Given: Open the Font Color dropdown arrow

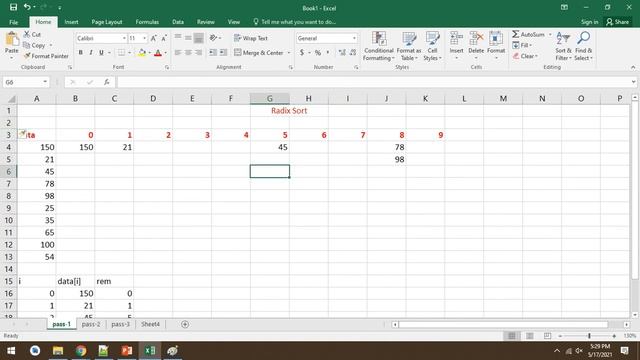Looking at the screenshot, I should [165, 53].
